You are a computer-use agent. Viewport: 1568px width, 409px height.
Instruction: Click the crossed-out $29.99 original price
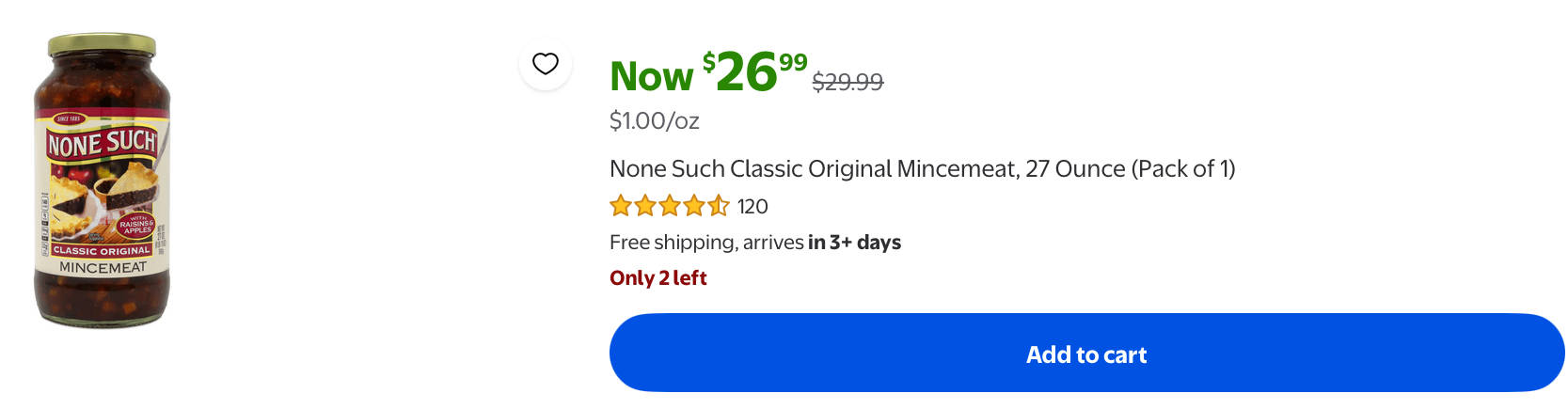(x=847, y=83)
